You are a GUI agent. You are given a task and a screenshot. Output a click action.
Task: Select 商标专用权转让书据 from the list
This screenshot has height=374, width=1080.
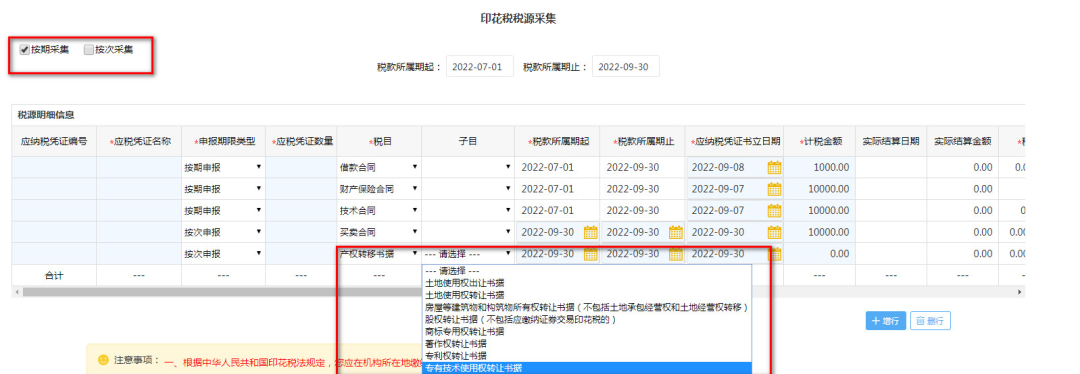click(587, 331)
